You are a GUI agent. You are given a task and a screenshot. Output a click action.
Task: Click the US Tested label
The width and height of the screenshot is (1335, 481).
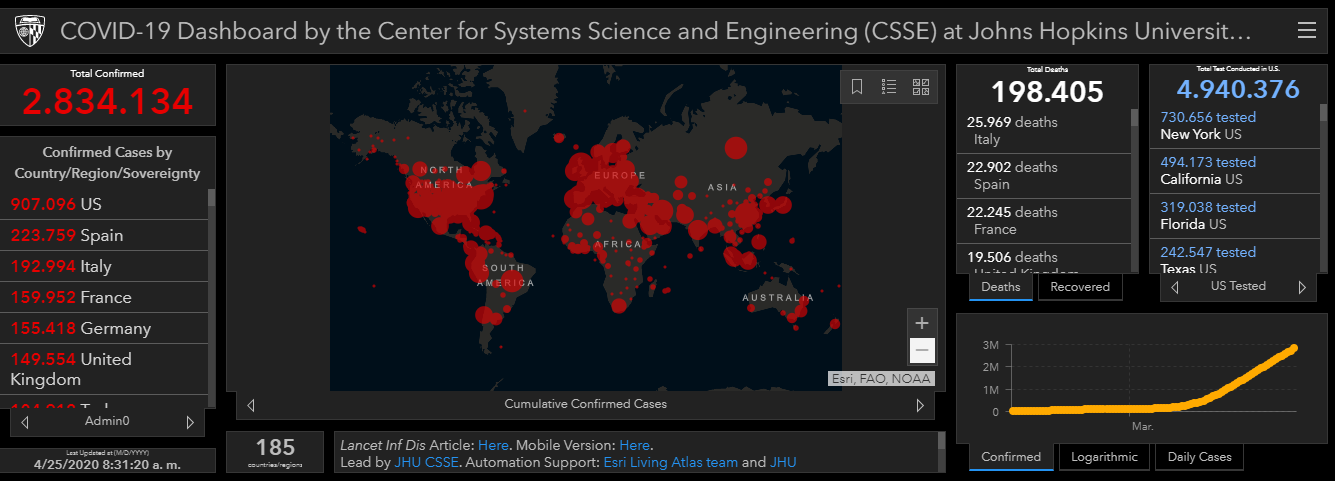click(1238, 286)
